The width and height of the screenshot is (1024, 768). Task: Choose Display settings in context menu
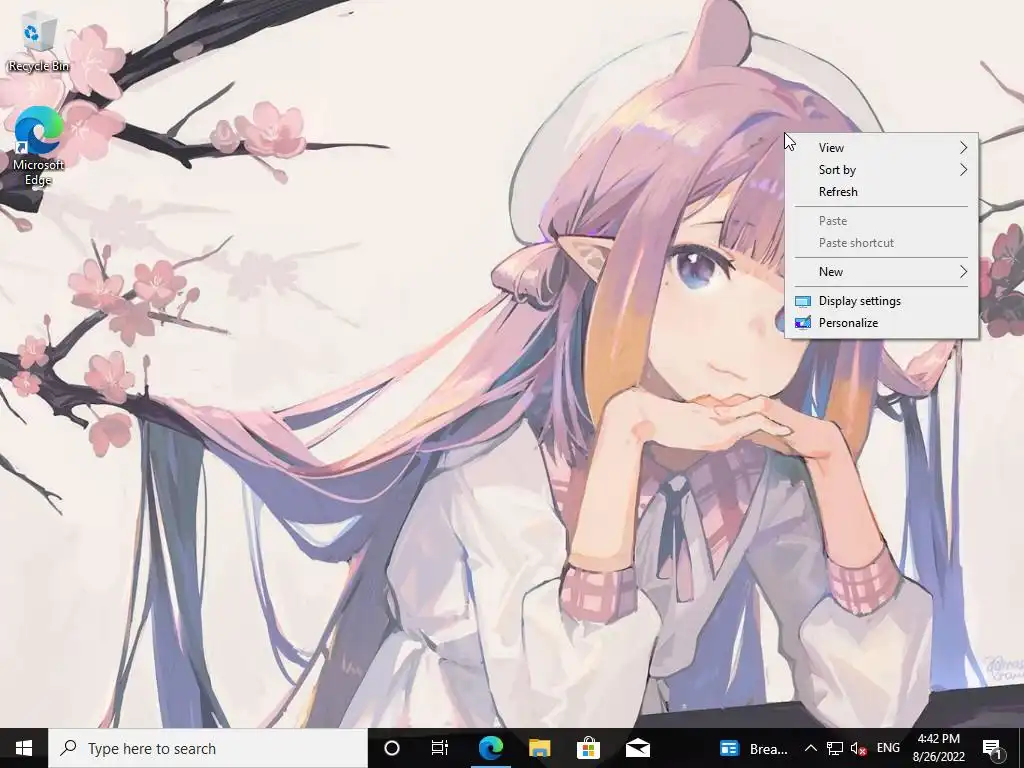[881, 301]
